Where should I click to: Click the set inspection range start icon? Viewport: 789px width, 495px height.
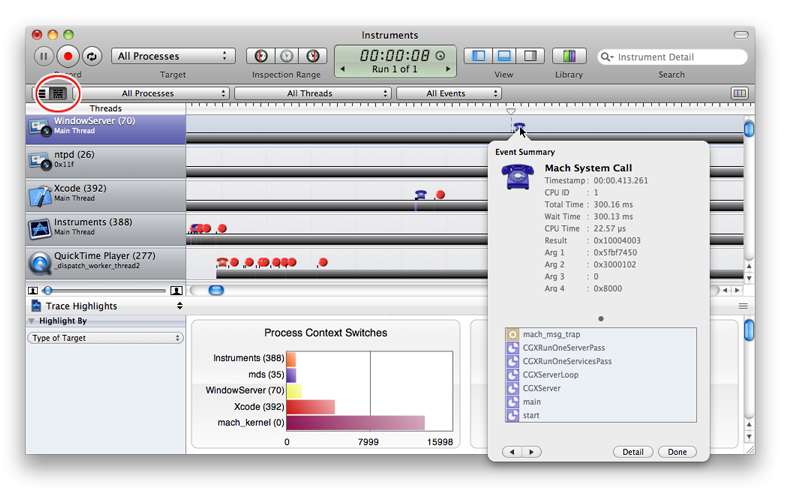[260, 56]
